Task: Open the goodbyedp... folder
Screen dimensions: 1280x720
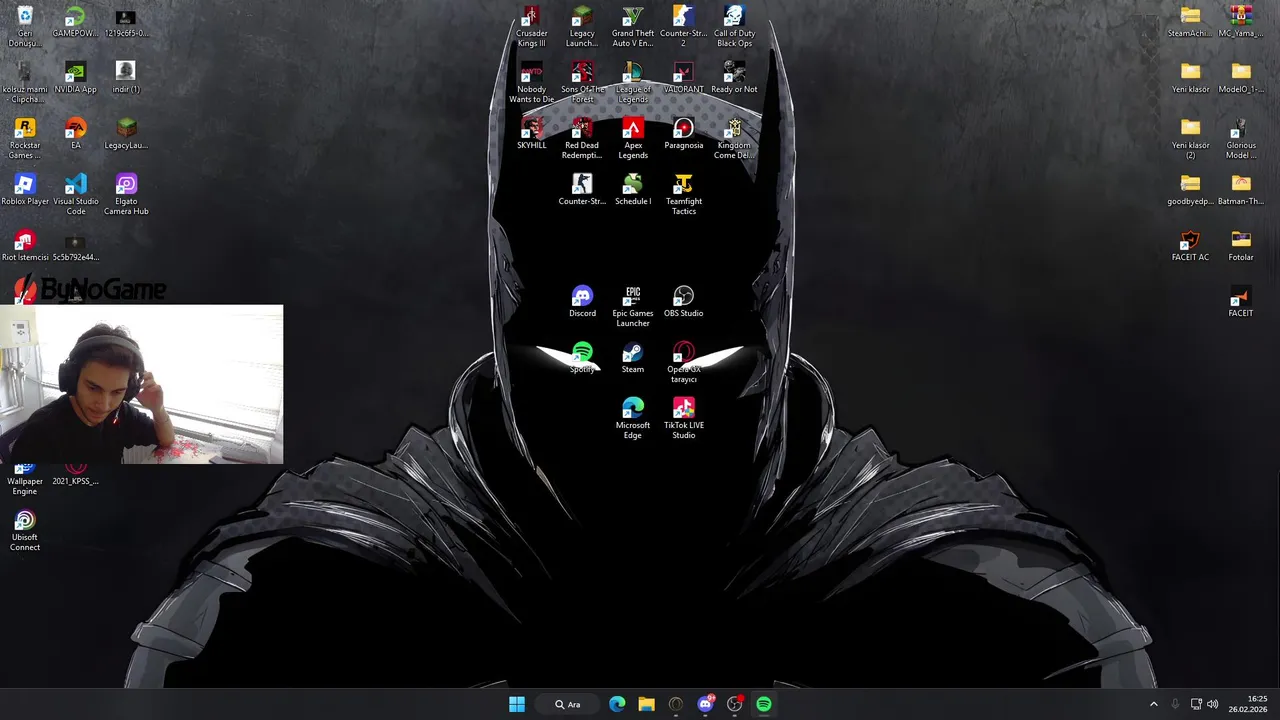Action: coord(1190,190)
